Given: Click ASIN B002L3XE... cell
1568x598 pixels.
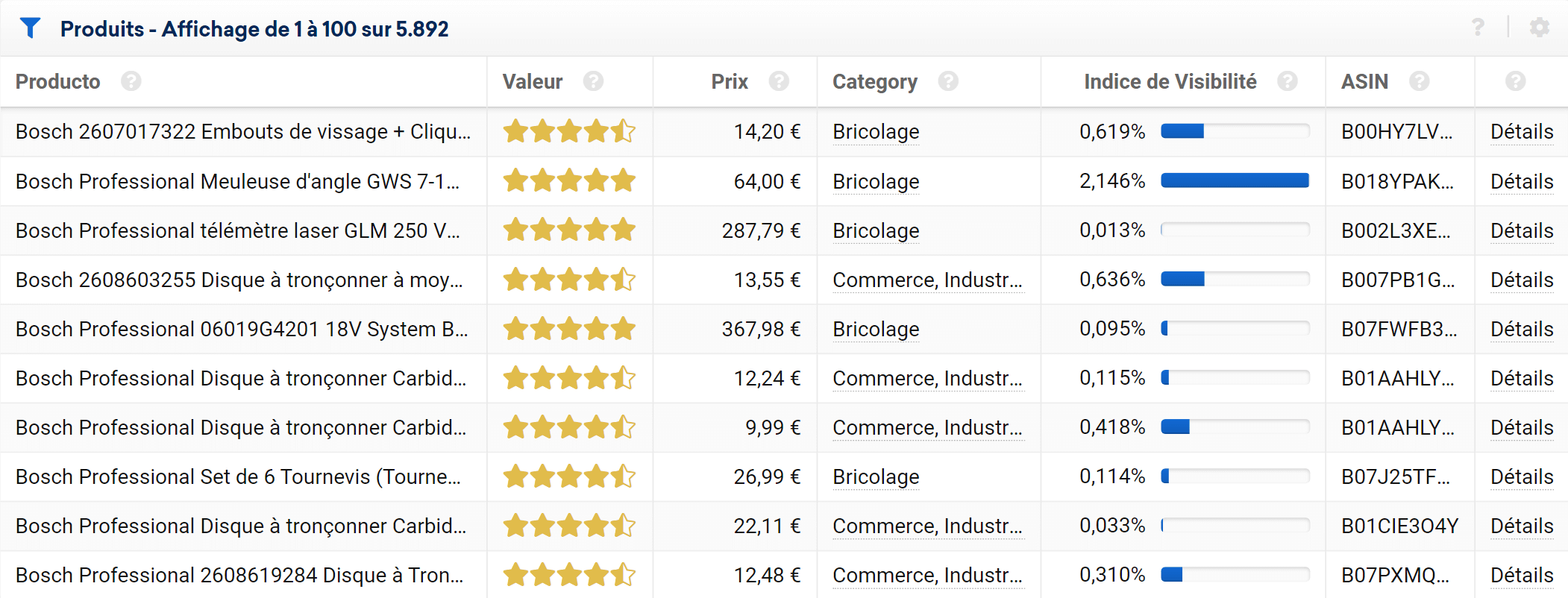Looking at the screenshot, I should 1396,230.
